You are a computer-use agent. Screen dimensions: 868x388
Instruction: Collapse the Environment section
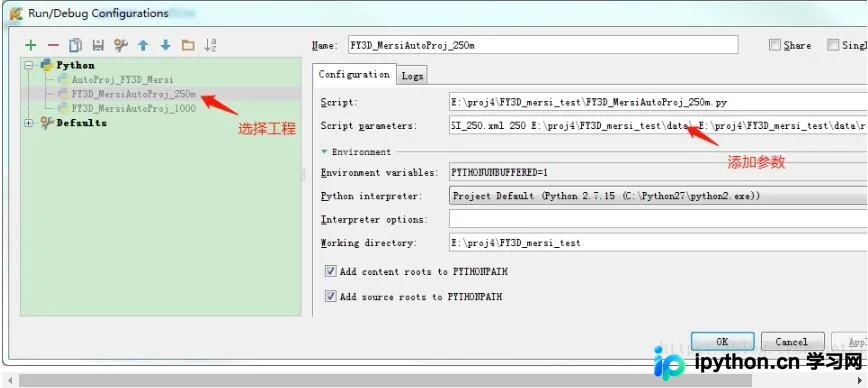coord(324,152)
